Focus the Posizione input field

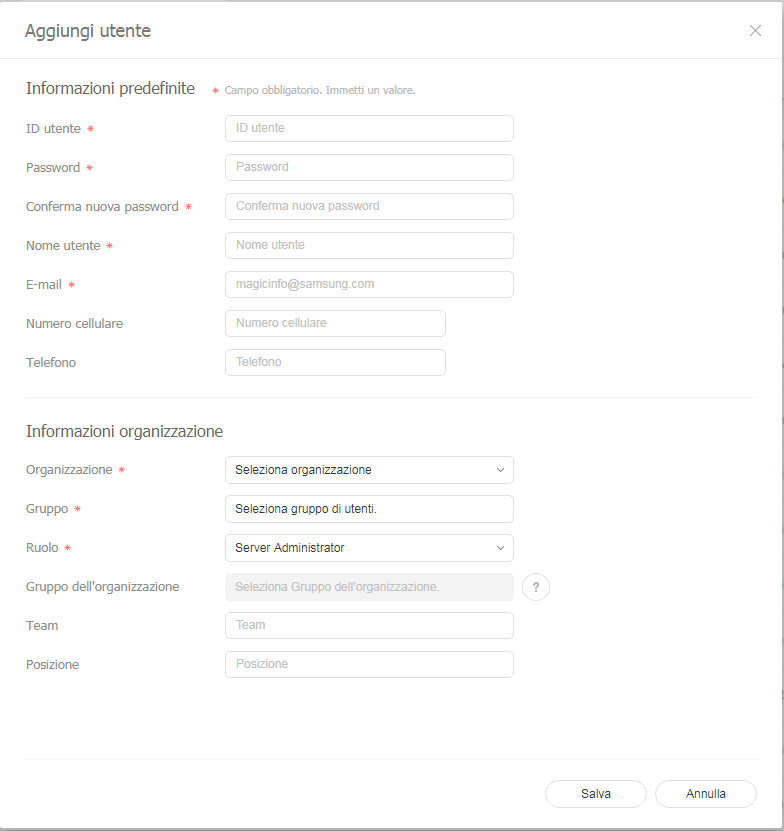tap(368, 664)
